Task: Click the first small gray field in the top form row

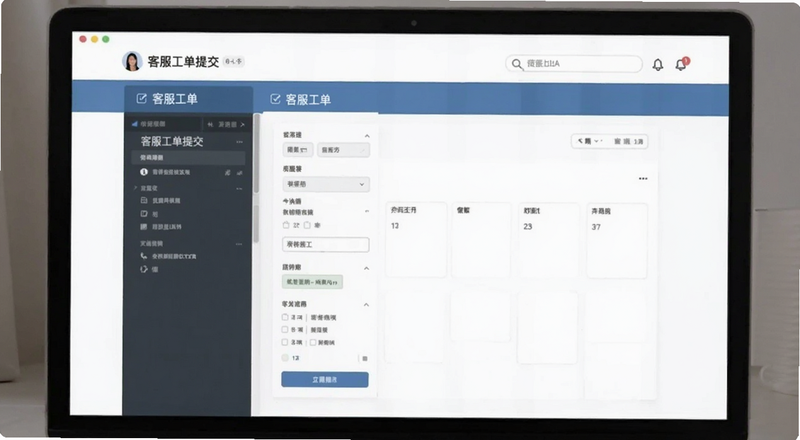Action: click(x=298, y=150)
